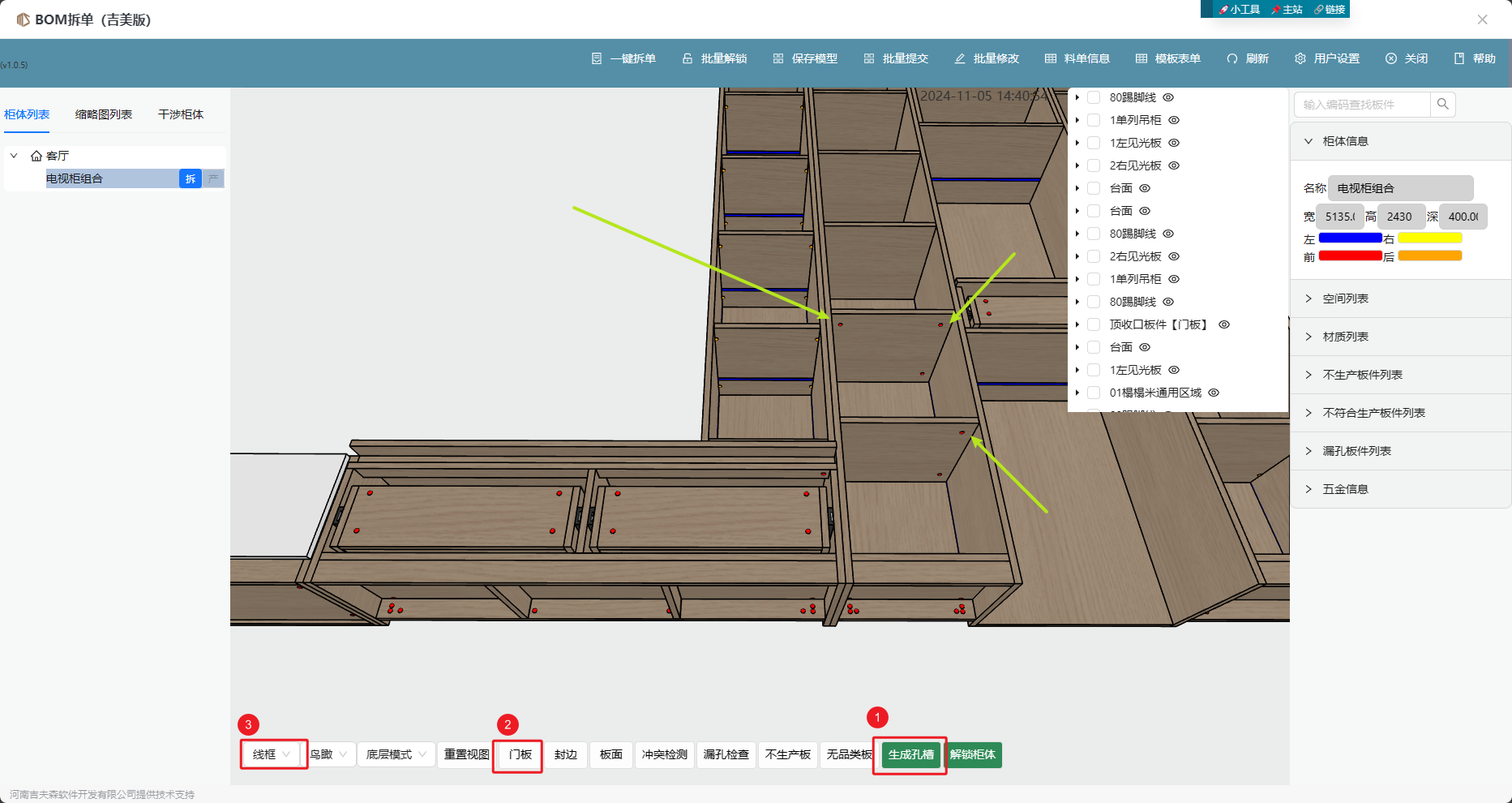
Task: Switch to the 干涉柜体 tab
Action: pos(181,114)
